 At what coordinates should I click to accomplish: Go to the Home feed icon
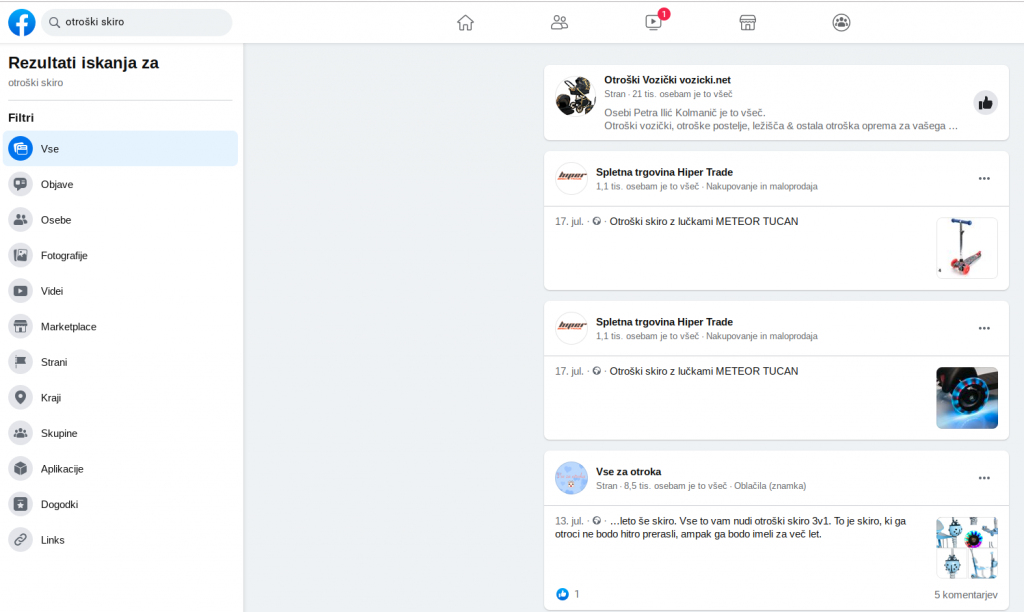465,23
